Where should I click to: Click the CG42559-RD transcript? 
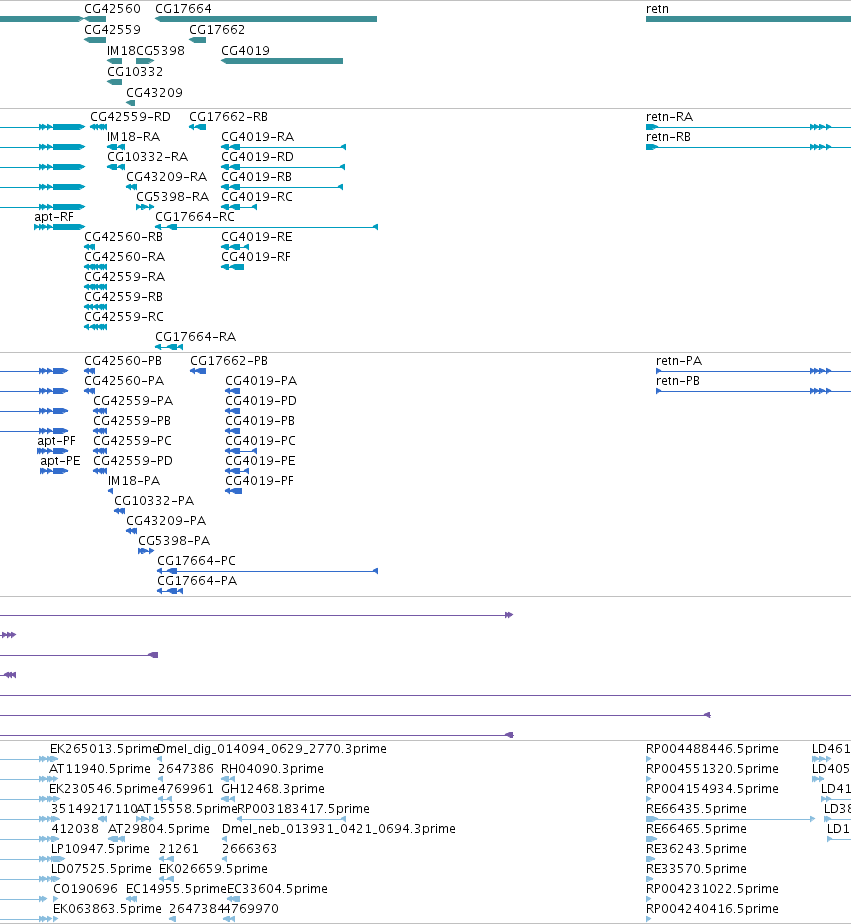coord(98,127)
